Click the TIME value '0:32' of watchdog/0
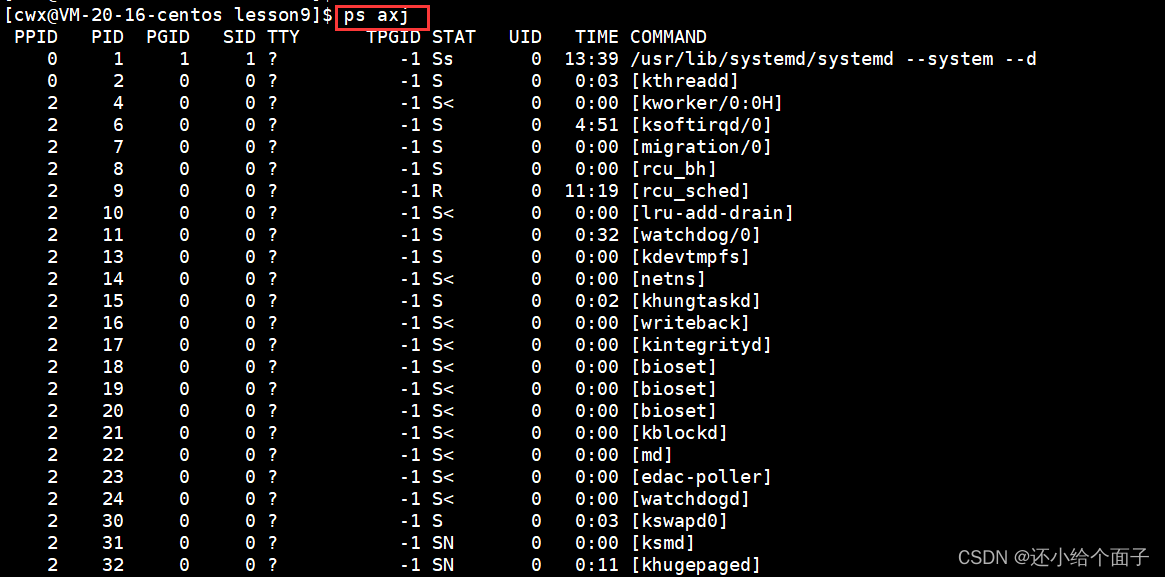Screen dimensions: 1165x577 point(597,235)
